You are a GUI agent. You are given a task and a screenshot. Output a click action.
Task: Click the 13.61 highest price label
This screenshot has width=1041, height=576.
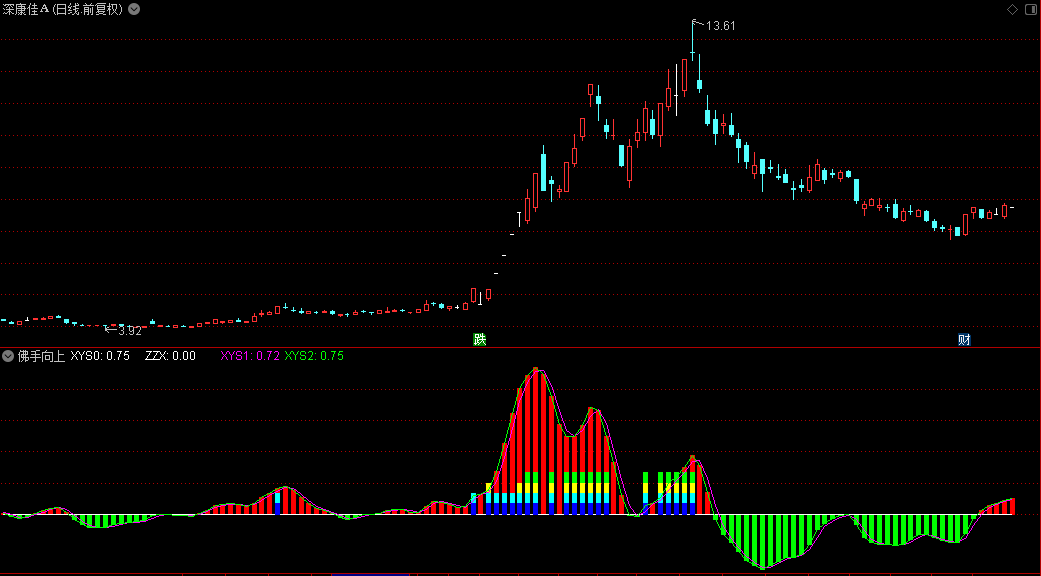[720, 26]
